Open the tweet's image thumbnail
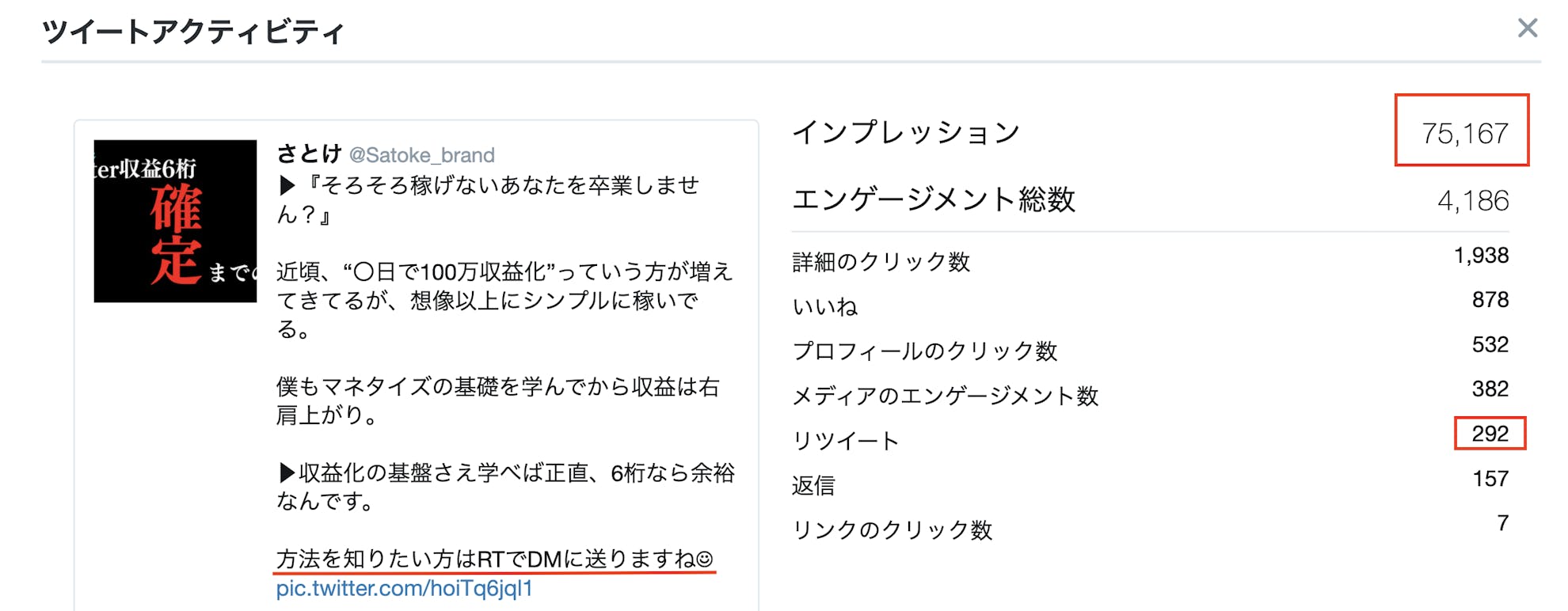This screenshot has height=611, width=1568. pos(175,221)
